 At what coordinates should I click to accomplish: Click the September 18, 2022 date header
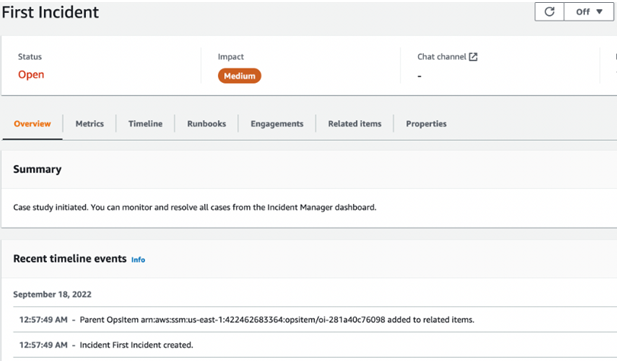coord(52,294)
